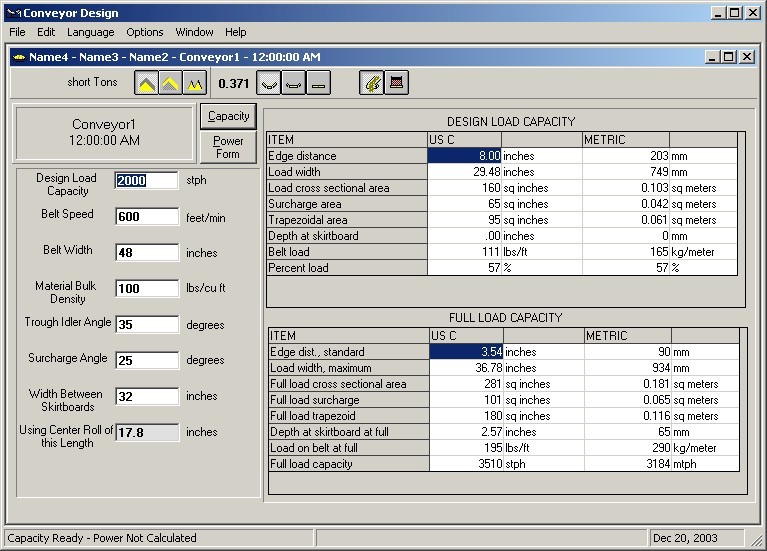767x551 pixels.
Task: Select the Edge distance 8.00 cell
Action: coord(464,156)
